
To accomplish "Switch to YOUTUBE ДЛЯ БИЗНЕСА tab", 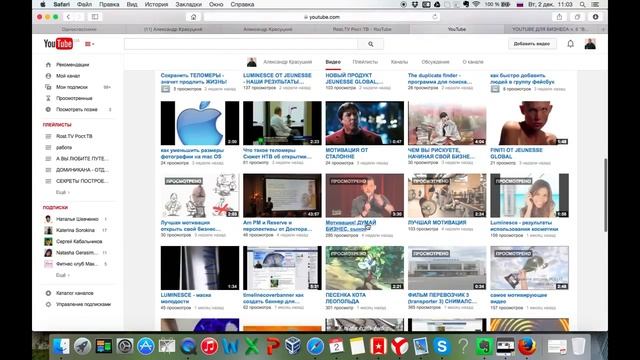I will tap(549, 29).
